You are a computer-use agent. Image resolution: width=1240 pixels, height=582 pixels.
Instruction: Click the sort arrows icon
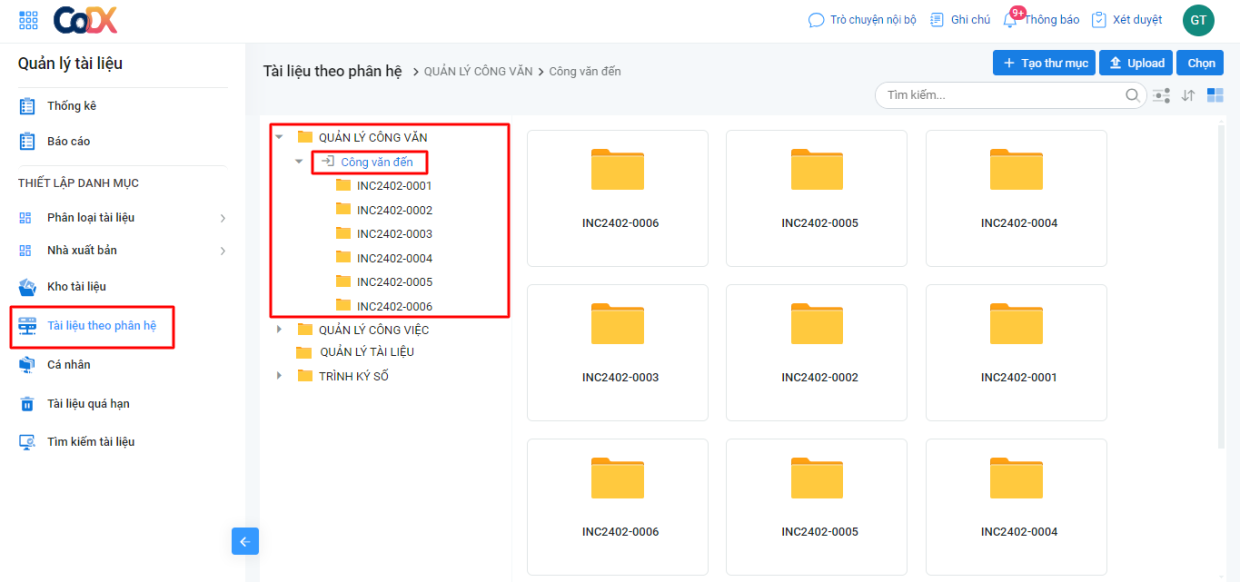click(x=1187, y=95)
